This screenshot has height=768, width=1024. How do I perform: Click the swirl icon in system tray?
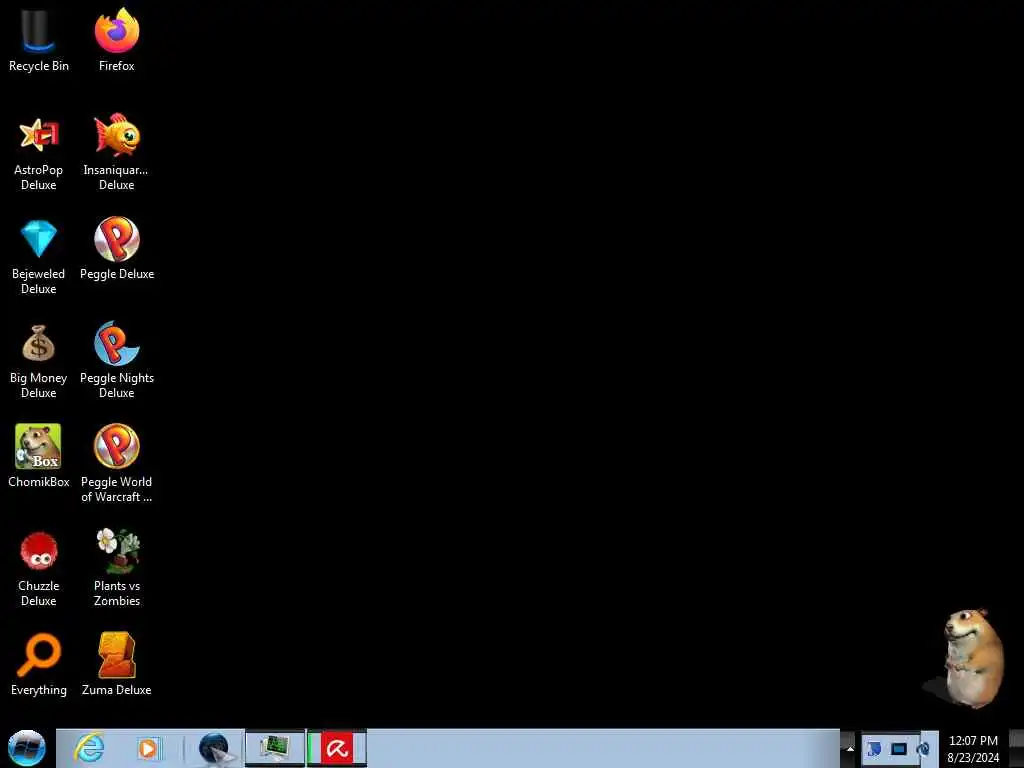pyautogui.click(x=923, y=748)
